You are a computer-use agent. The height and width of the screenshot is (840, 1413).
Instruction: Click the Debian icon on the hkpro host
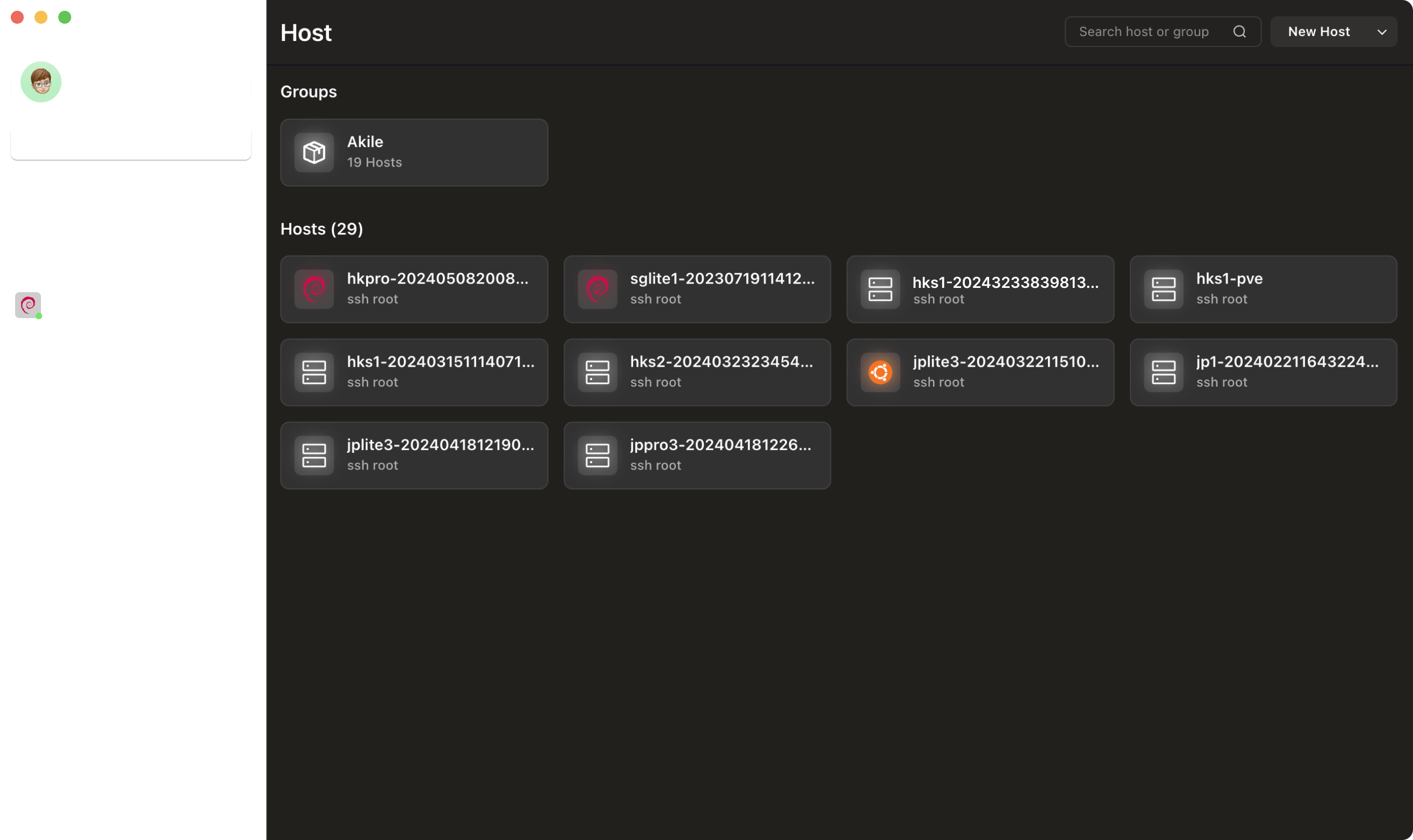click(314, 288)
